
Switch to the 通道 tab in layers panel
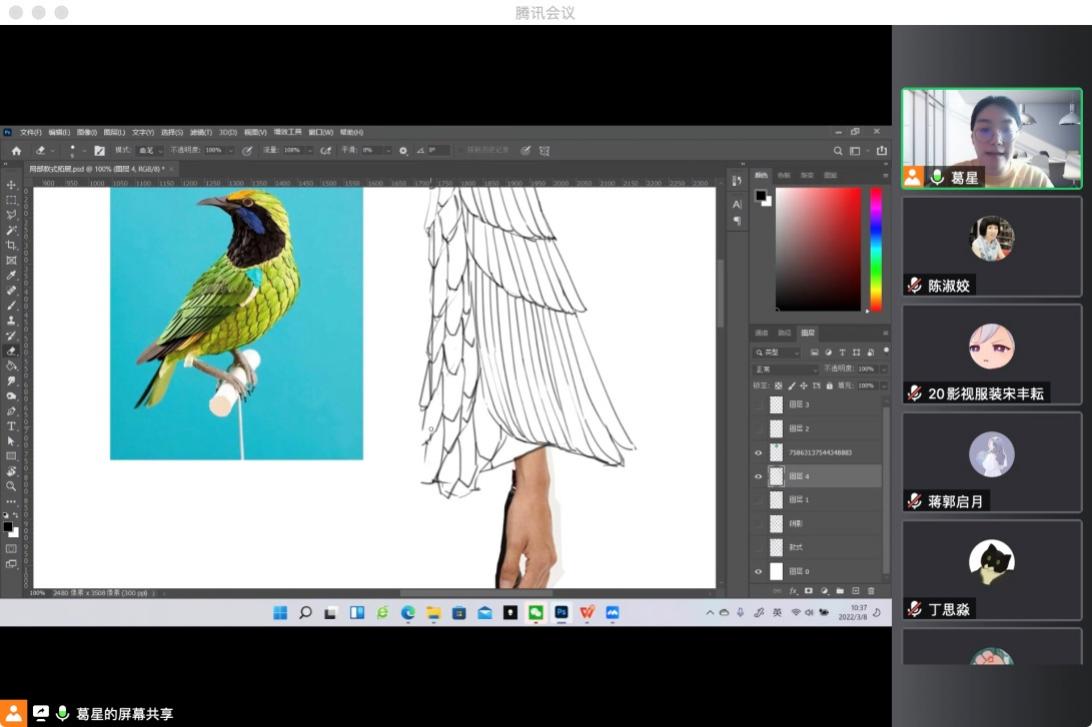761,333
